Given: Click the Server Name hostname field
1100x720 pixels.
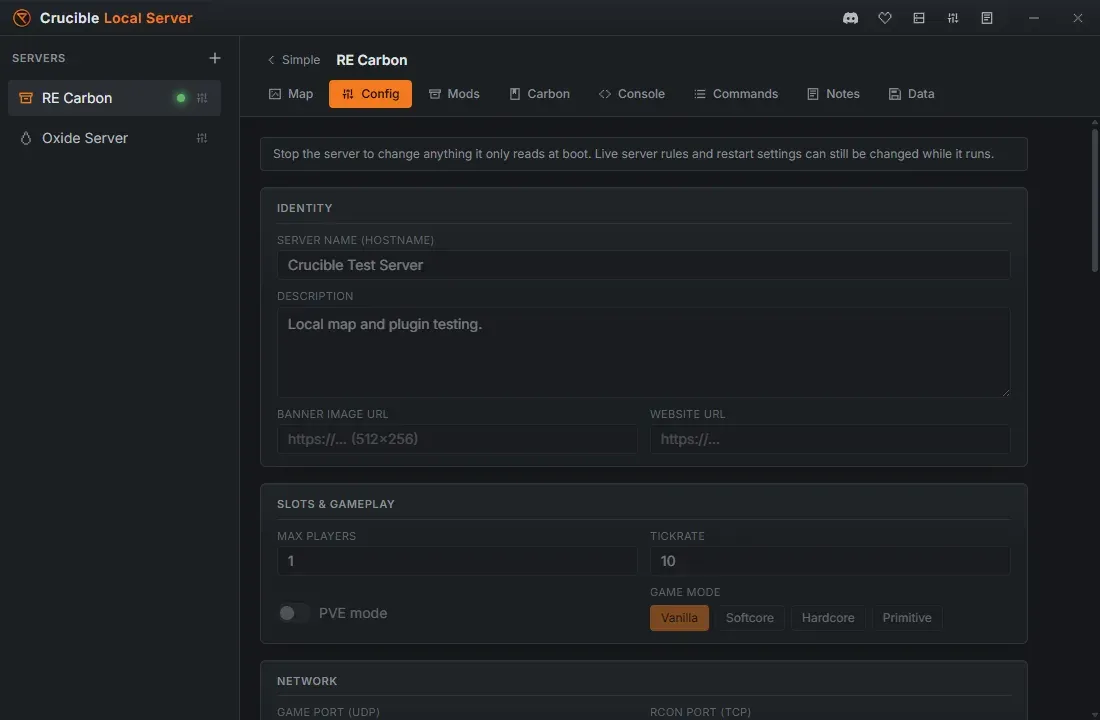Looking at the screenshot, I should point(643,265).
